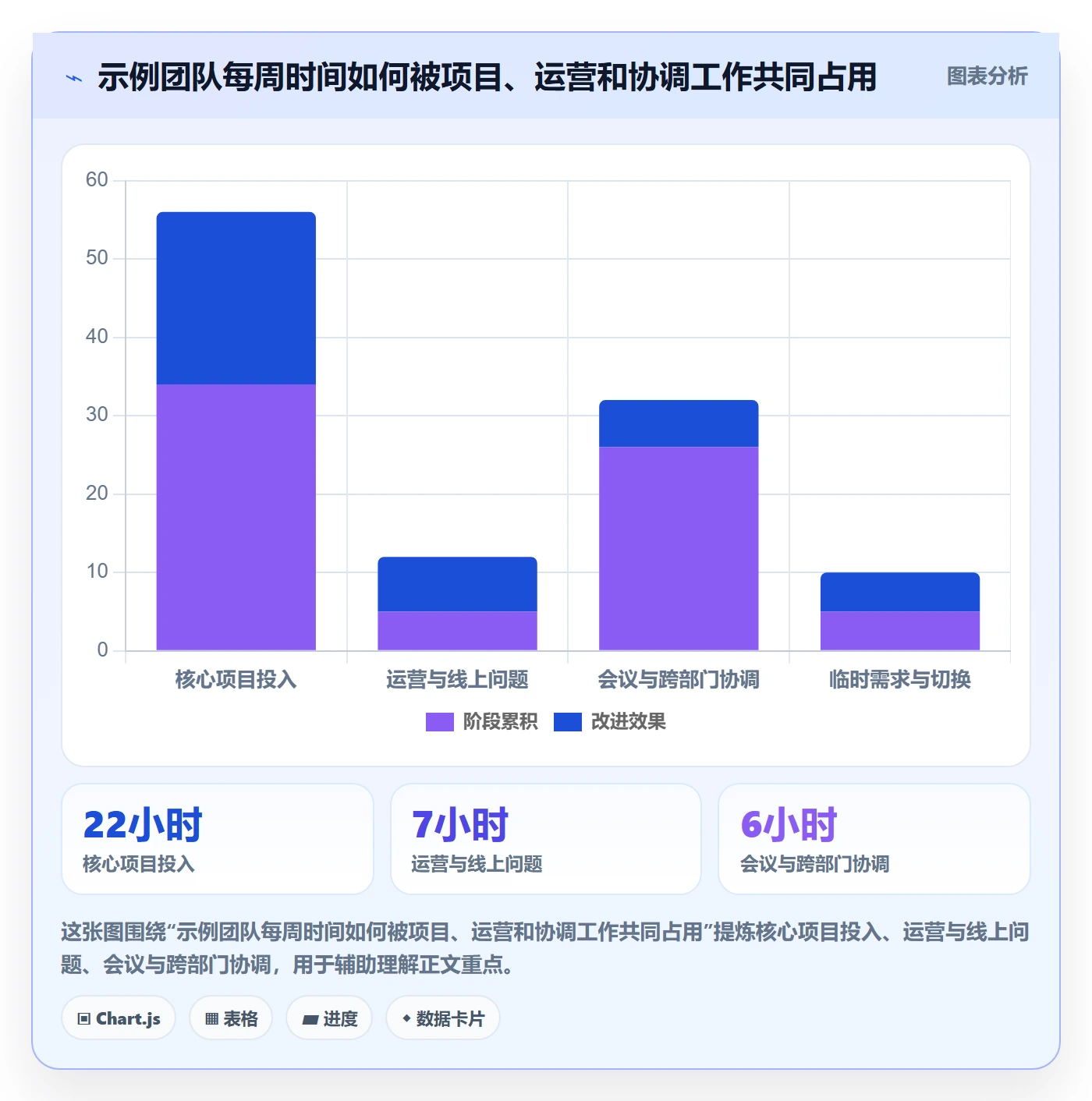Click the purple 阶段累积 segment of 核心项目投入 bar

(236, 517)
